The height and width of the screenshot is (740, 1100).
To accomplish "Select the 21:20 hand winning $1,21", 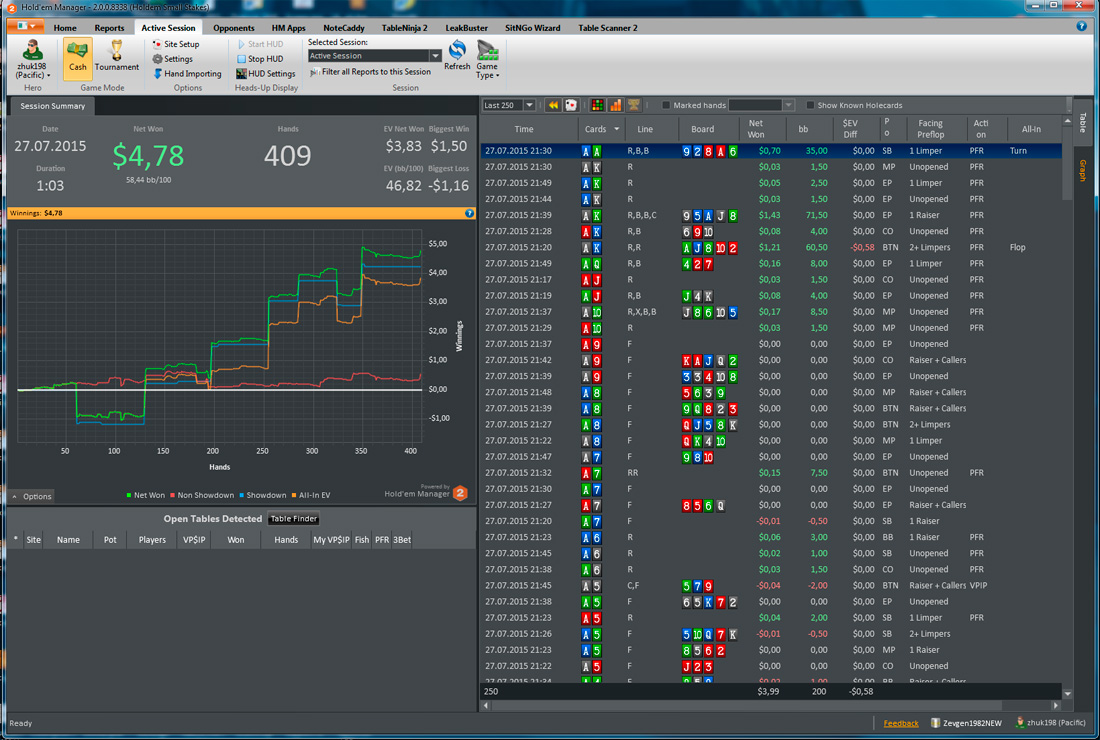I will [x=770, y=248].
